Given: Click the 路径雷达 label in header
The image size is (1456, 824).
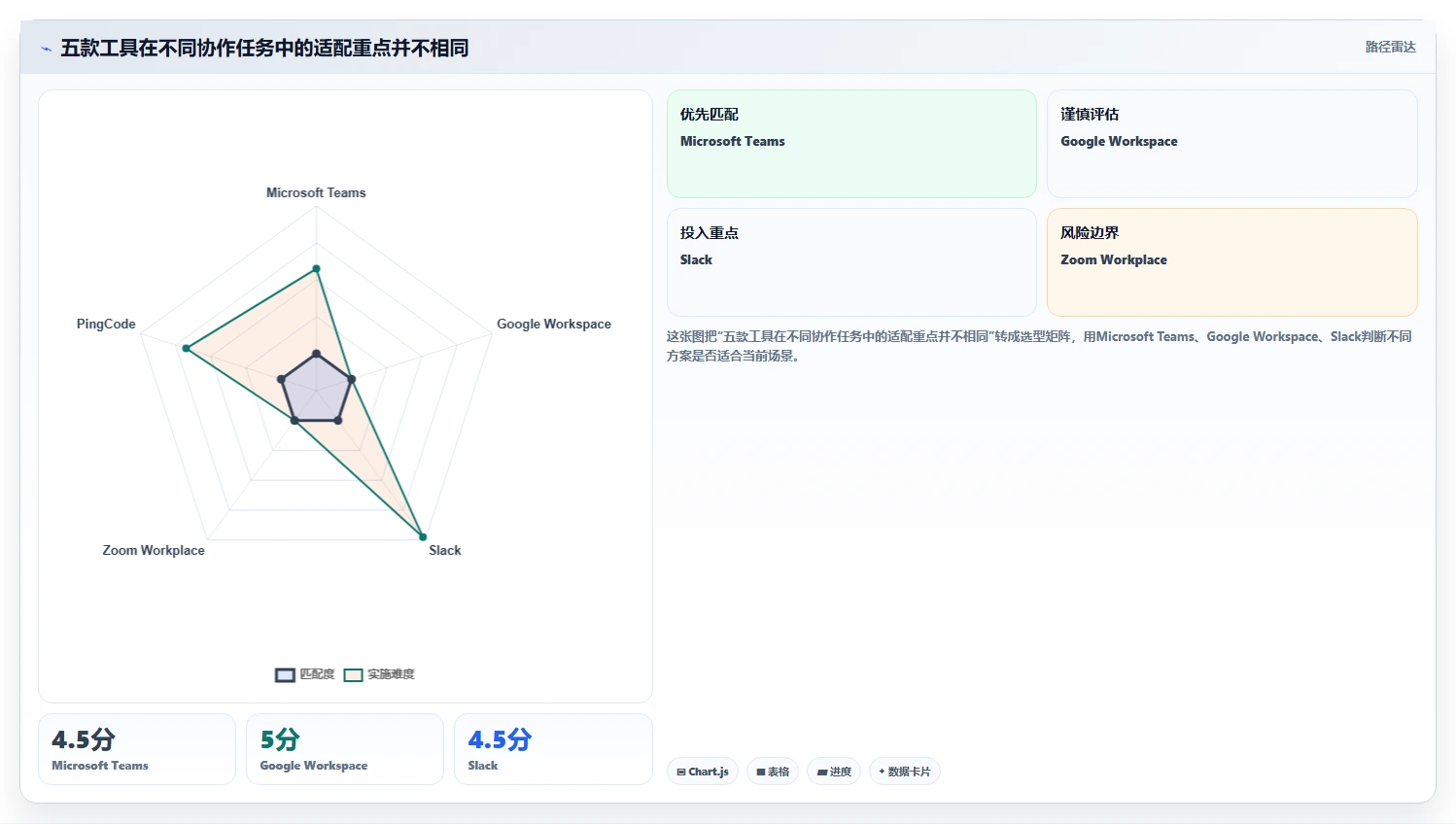Looking at the screenshot, I should pos(1390,47).
